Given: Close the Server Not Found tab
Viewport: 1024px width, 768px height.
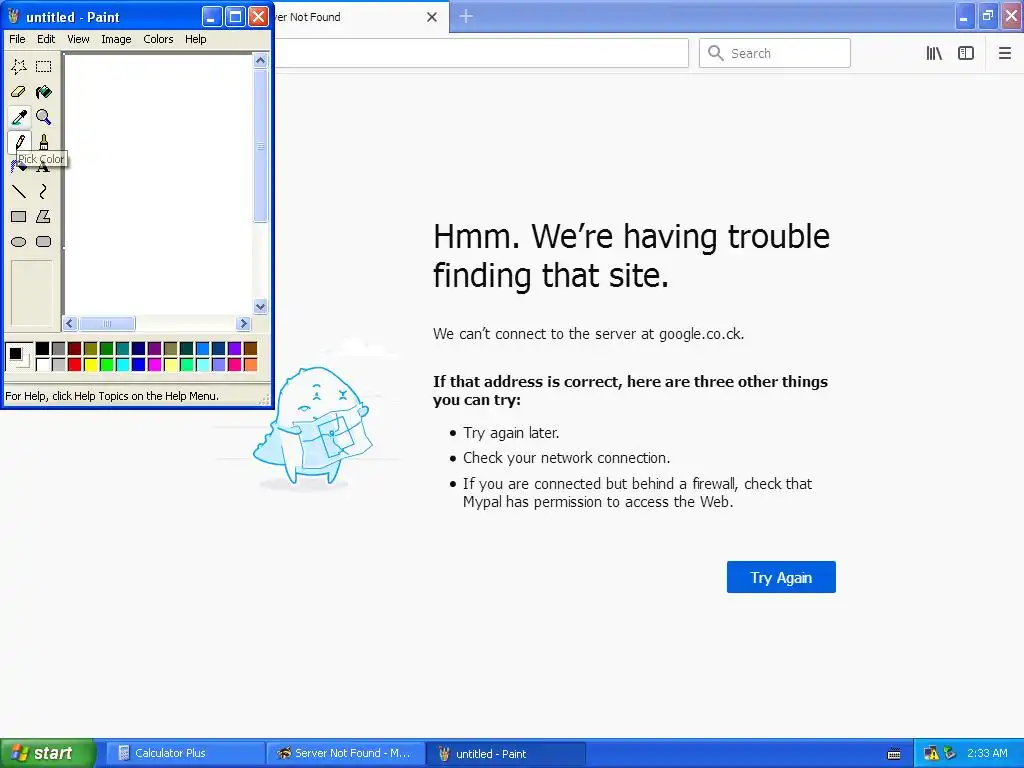Looking at the screenshot, I should (432, 17).
